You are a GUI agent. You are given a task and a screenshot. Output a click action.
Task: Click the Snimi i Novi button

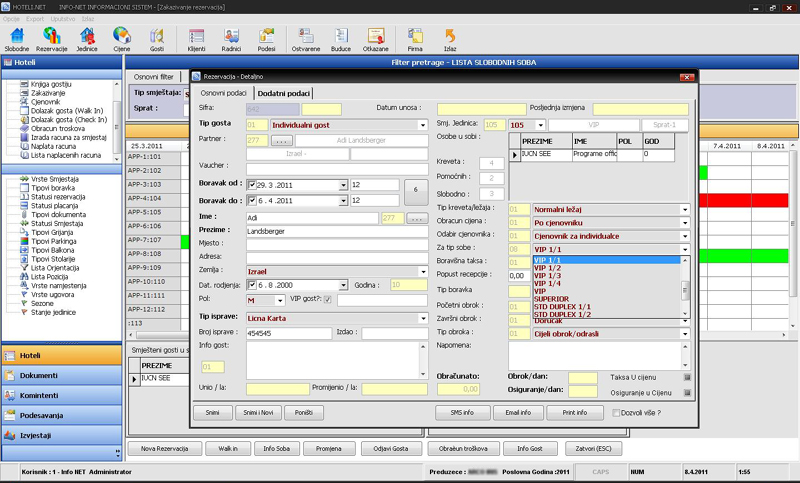258,413
